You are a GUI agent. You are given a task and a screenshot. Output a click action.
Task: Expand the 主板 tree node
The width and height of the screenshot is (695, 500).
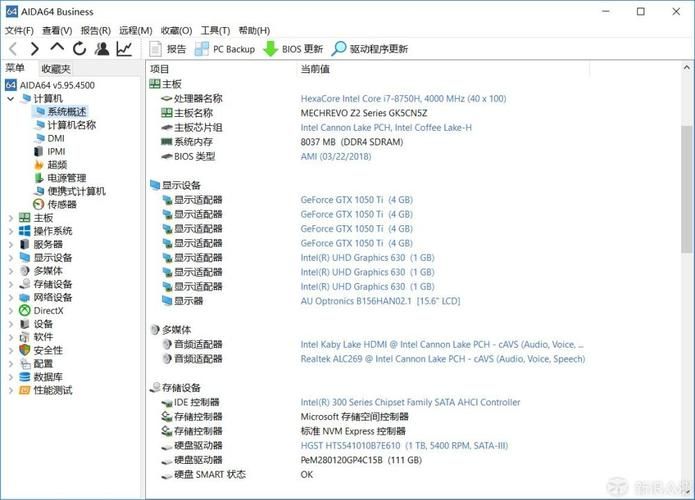(x=11, y=218)
